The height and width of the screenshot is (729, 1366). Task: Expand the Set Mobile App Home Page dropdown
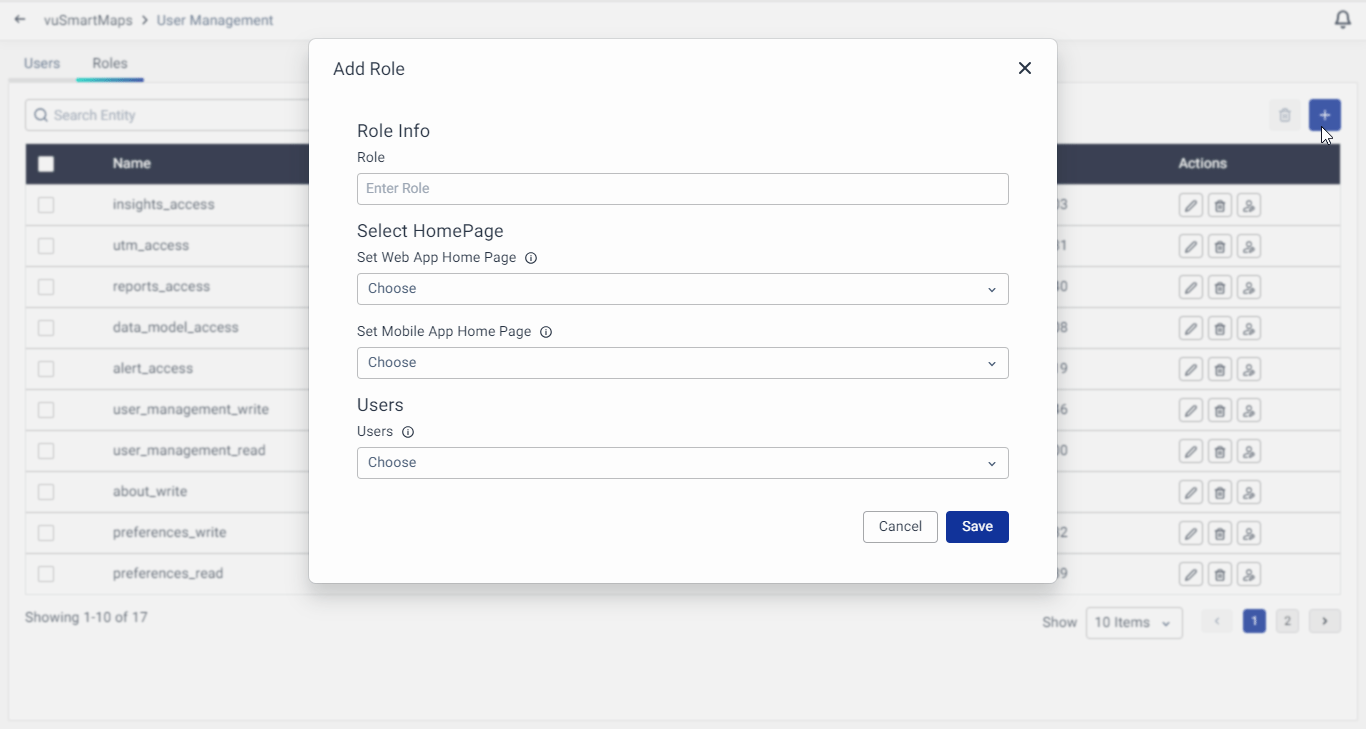(682, 363)
